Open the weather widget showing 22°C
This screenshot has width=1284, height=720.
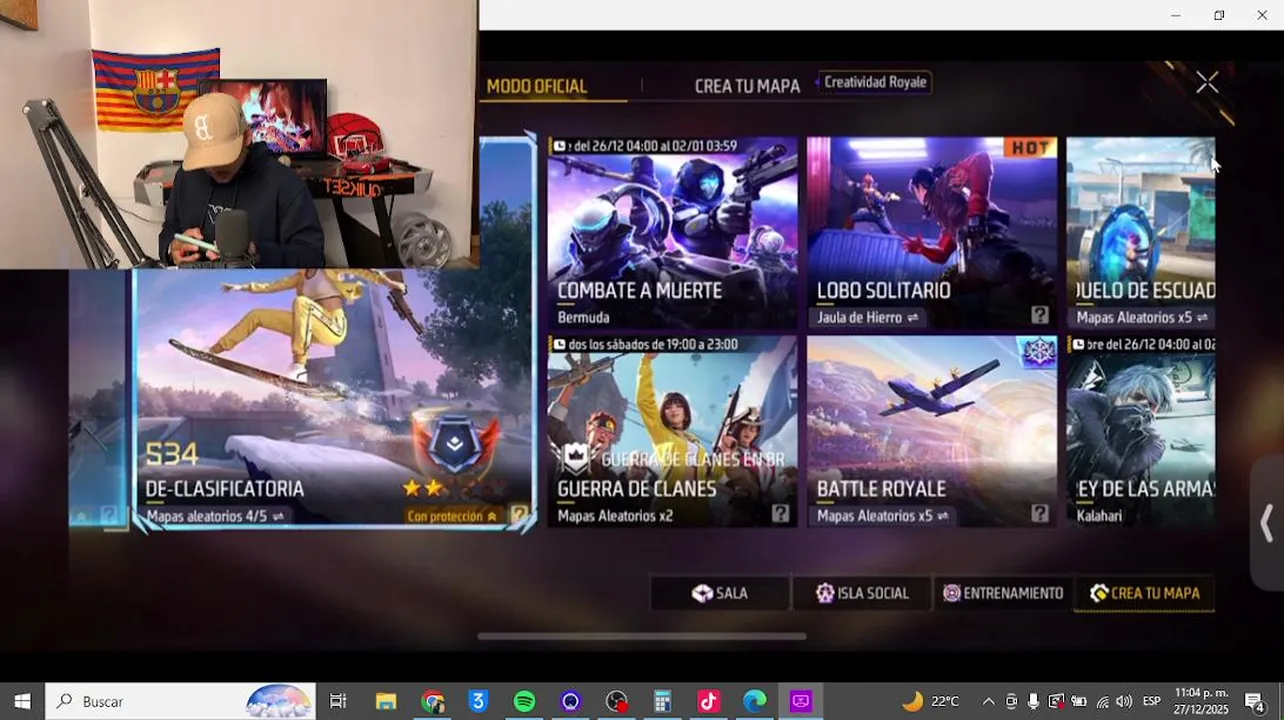[x=931, y=701]
